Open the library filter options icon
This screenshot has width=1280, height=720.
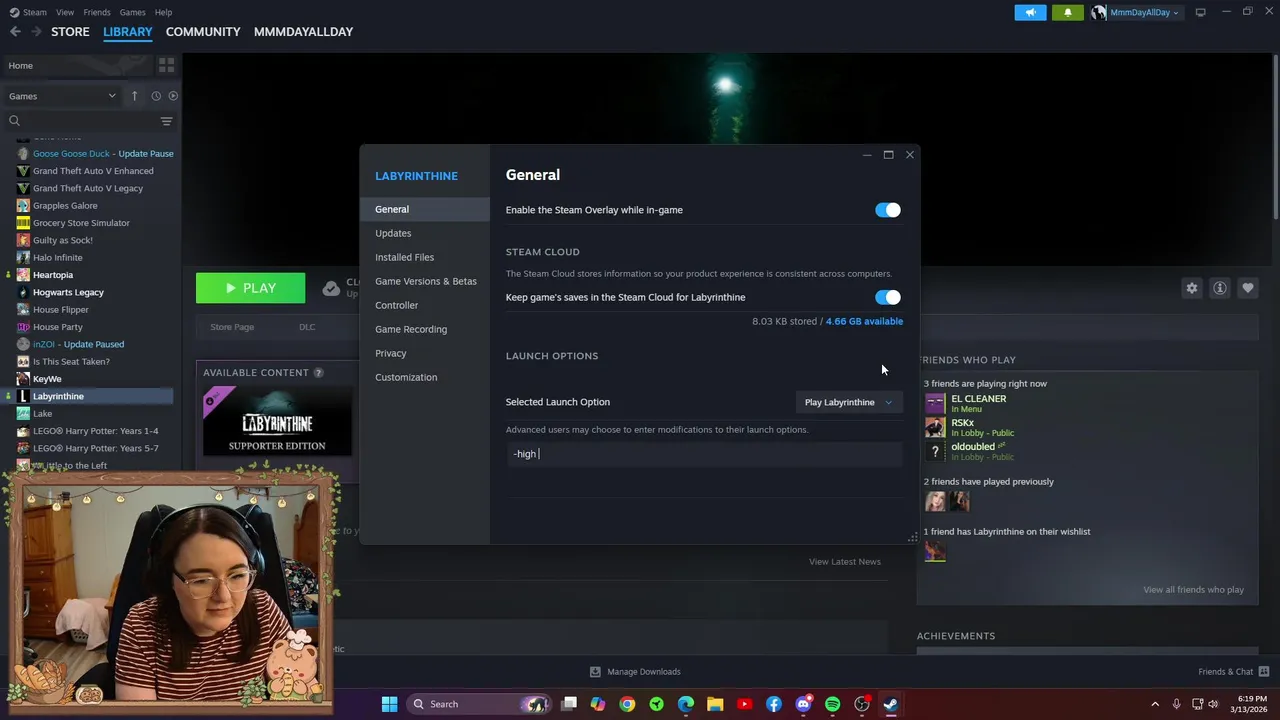tap(166, 121)
